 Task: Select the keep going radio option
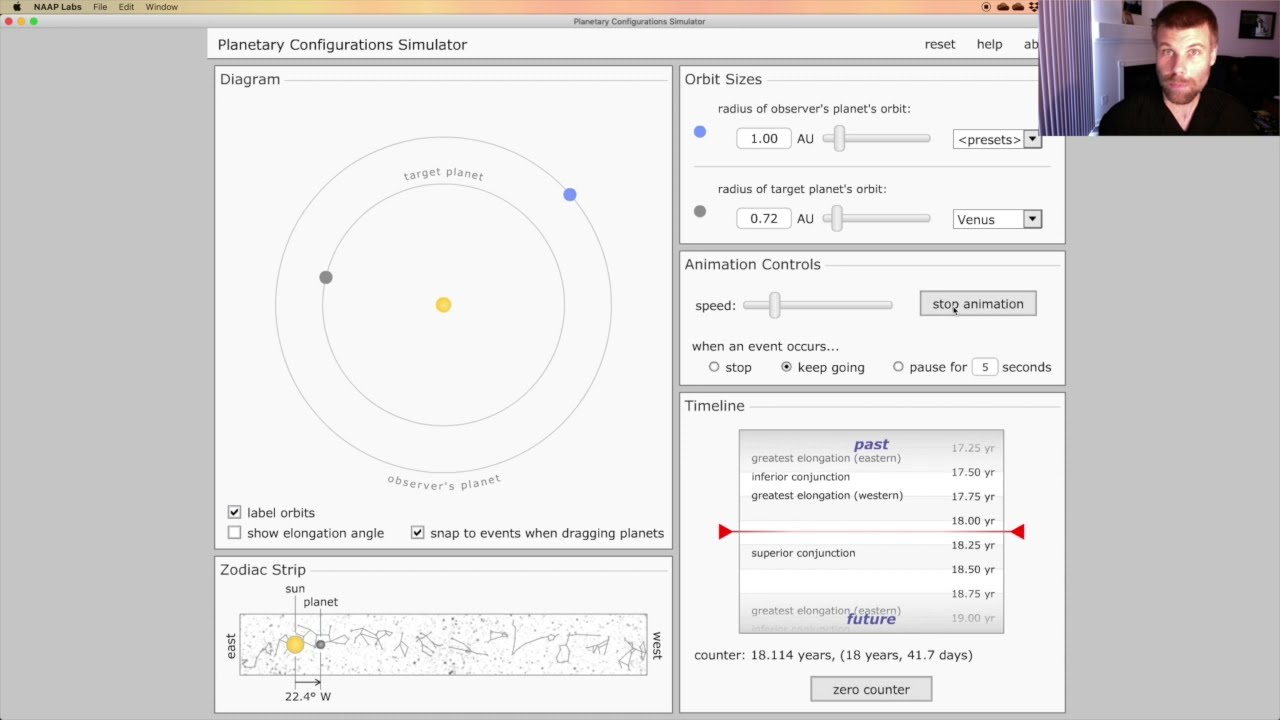[x=786, y=367]
